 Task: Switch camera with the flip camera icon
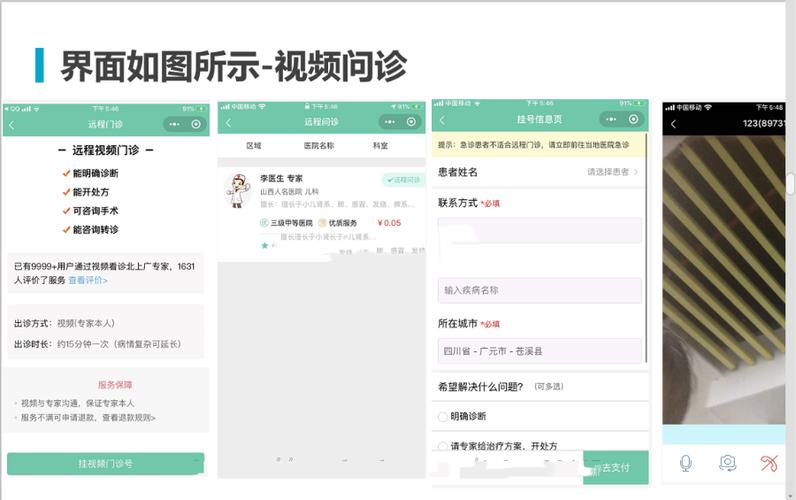click(x=727, y=463)
